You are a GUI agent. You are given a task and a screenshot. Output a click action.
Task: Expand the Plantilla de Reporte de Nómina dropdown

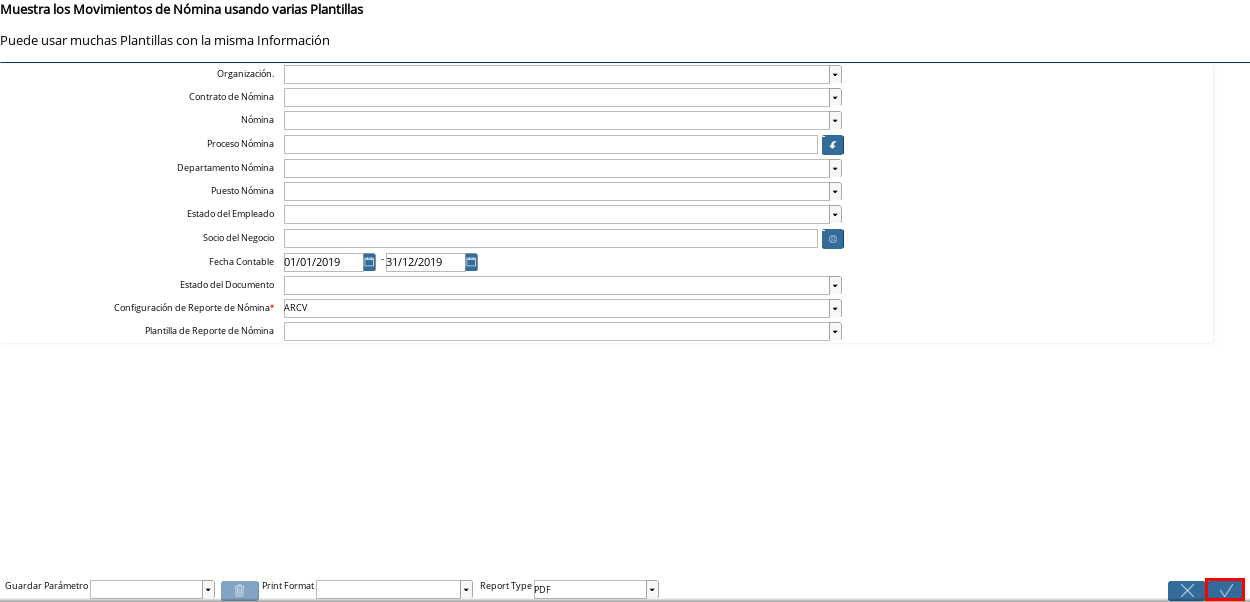pos(835,331)
